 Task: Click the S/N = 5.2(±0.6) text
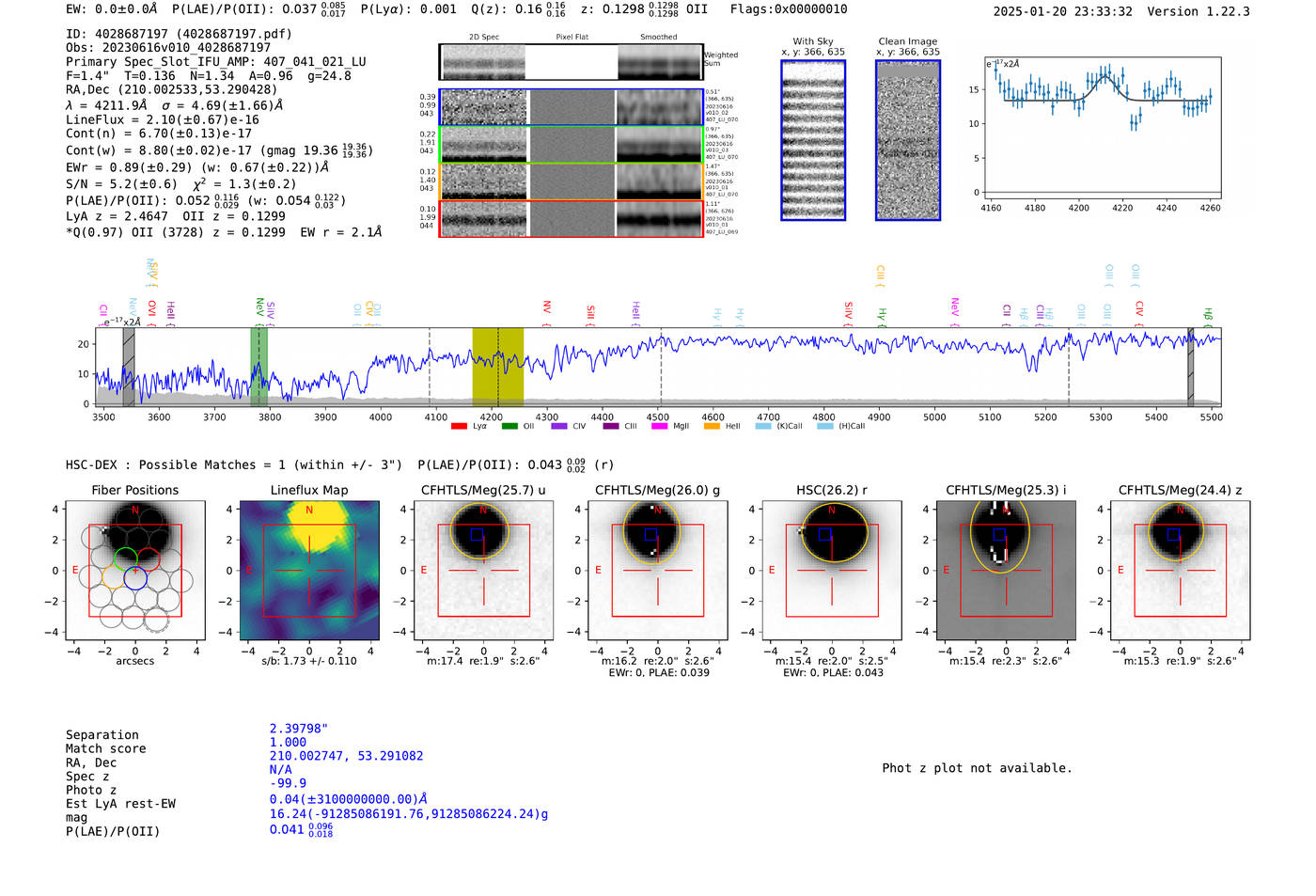click(121, 184)
